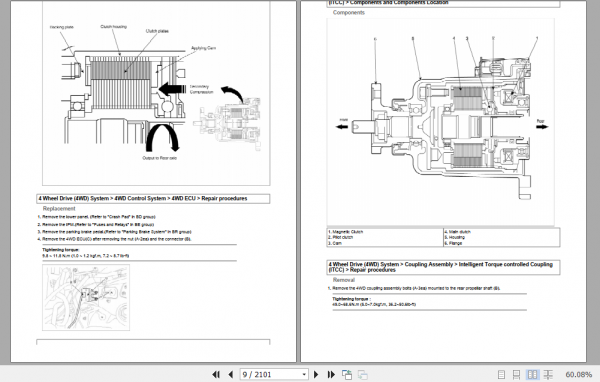Image resolution: width=600 pixels, height=382 pixels.
Task: Jump to the first page
Action: click(216, 374)
